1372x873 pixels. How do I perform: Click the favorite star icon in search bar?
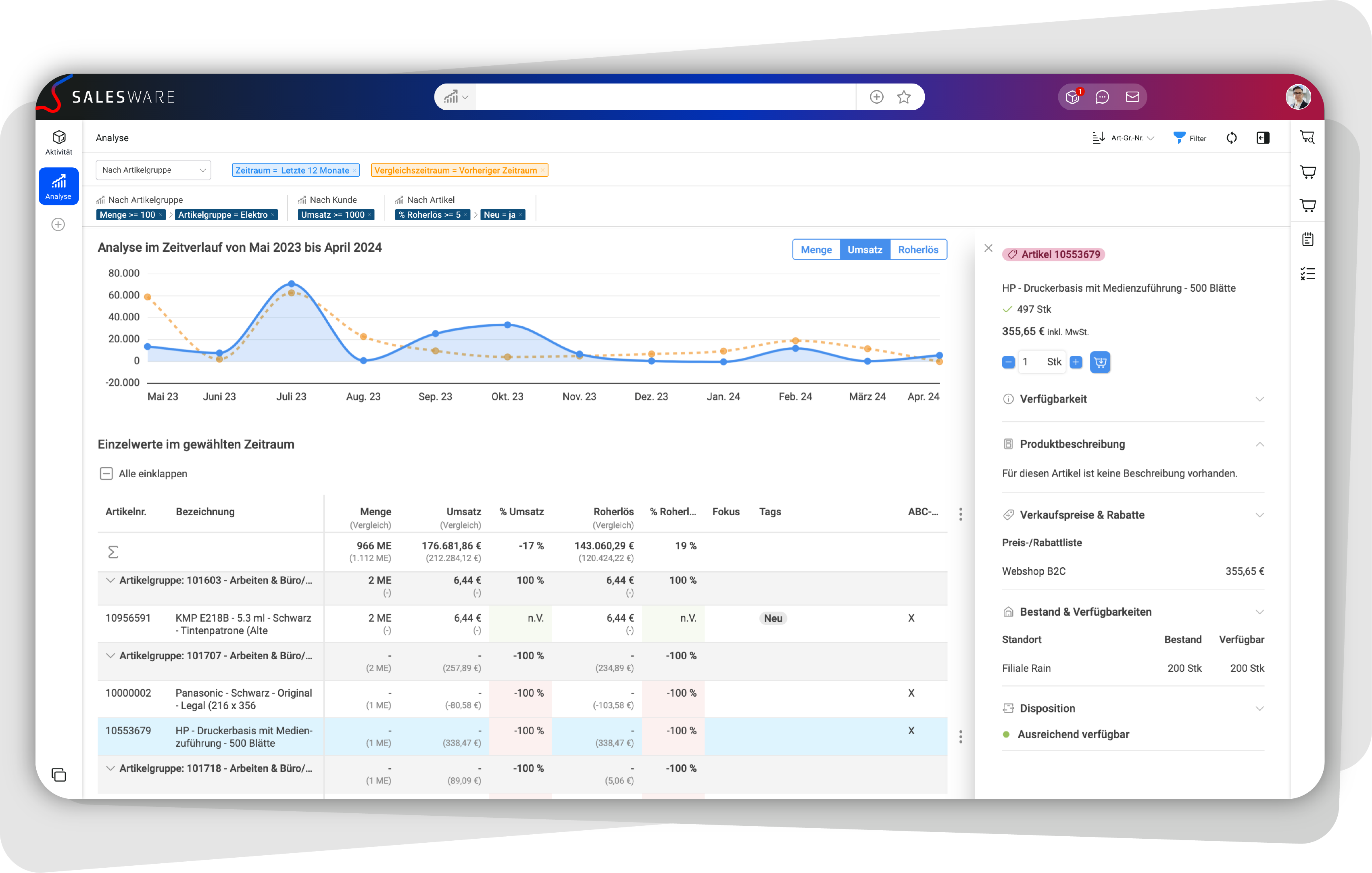click(x=904, y=97)
